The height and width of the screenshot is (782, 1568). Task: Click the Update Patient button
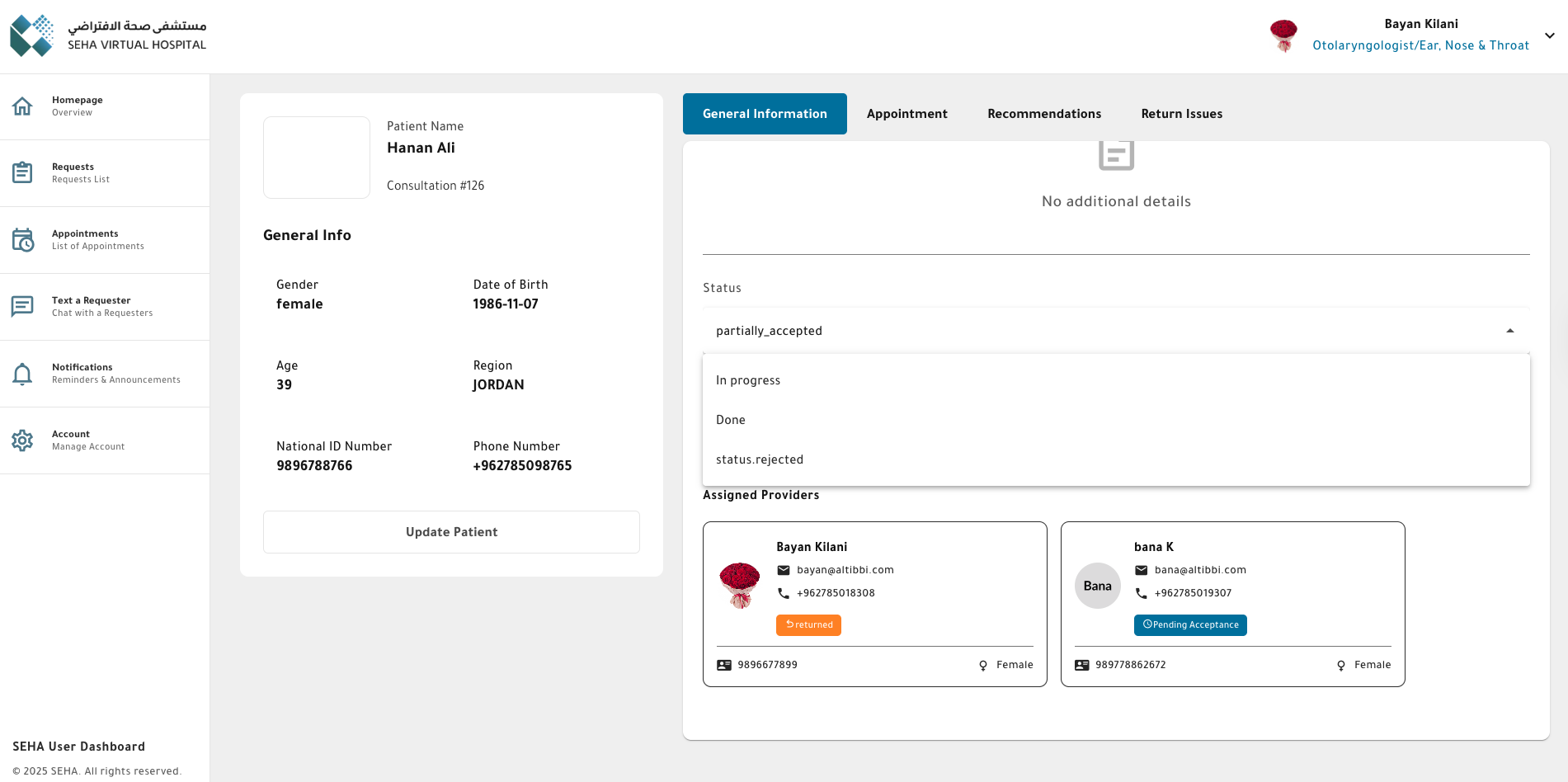pyautogui.click(x=451, y=532)
